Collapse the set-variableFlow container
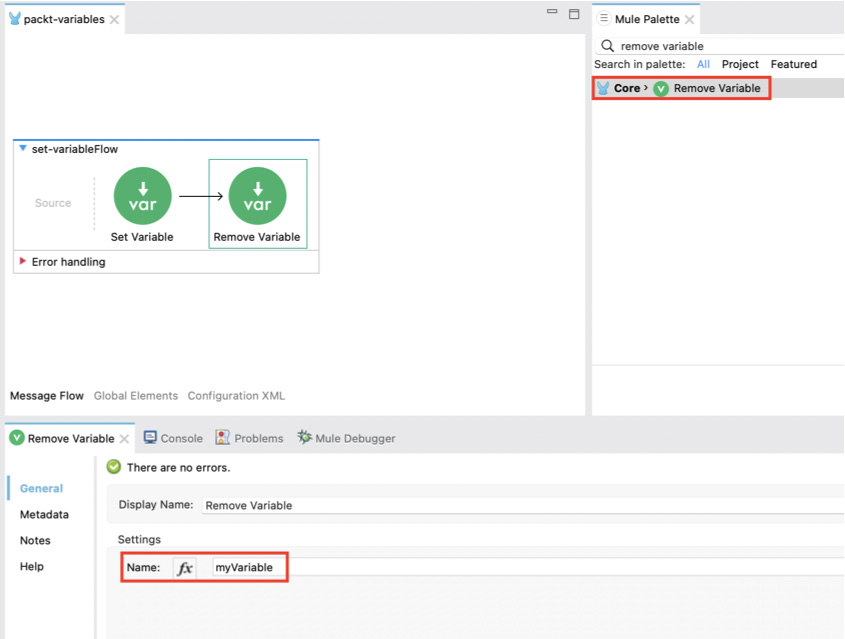This screenshot has width=845, height=639. pos(22,146)
